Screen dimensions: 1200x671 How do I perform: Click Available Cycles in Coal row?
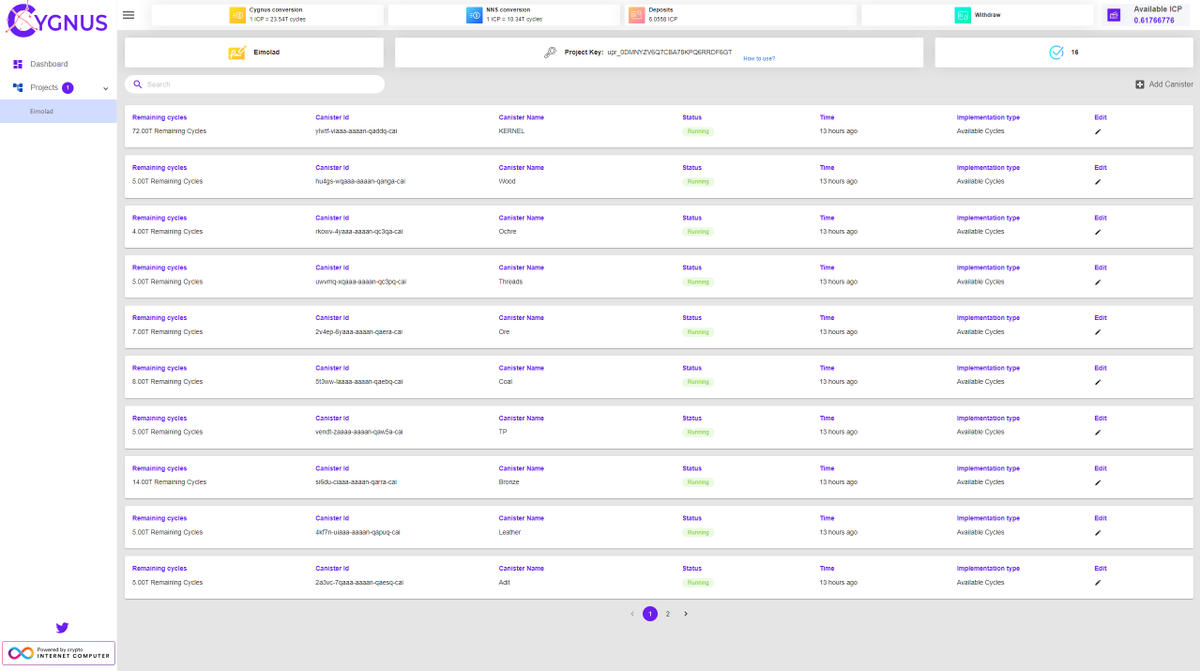[980, 382]
